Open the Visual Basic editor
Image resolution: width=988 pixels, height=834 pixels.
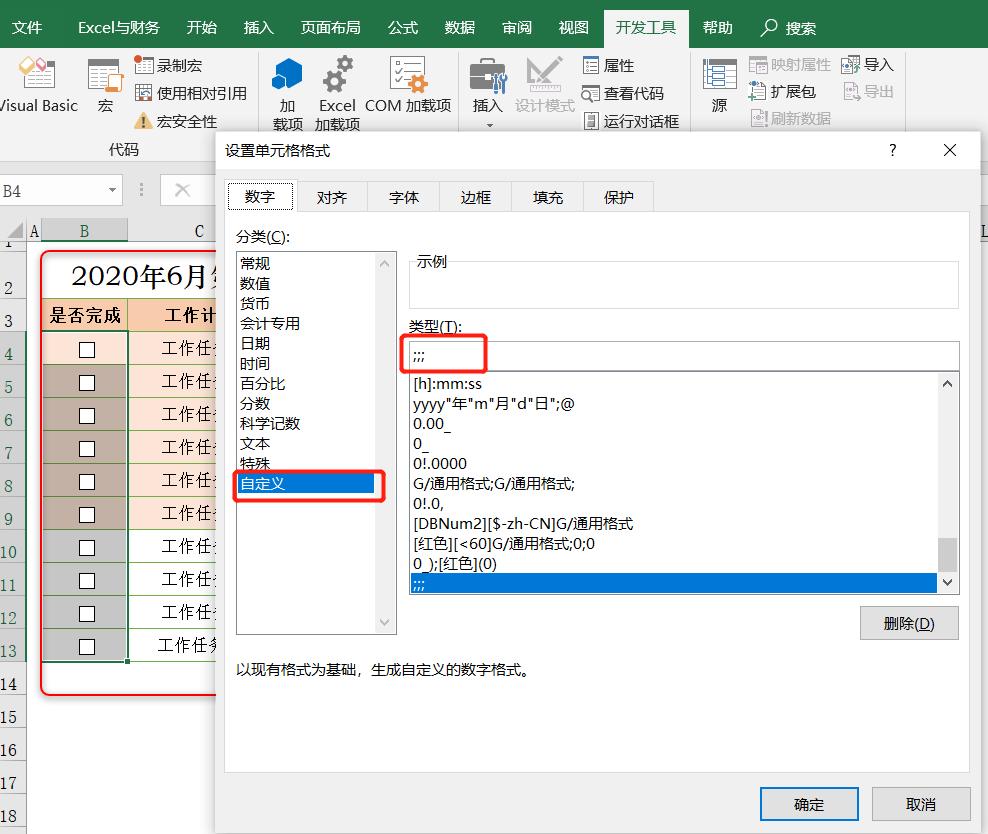(38, 85)
